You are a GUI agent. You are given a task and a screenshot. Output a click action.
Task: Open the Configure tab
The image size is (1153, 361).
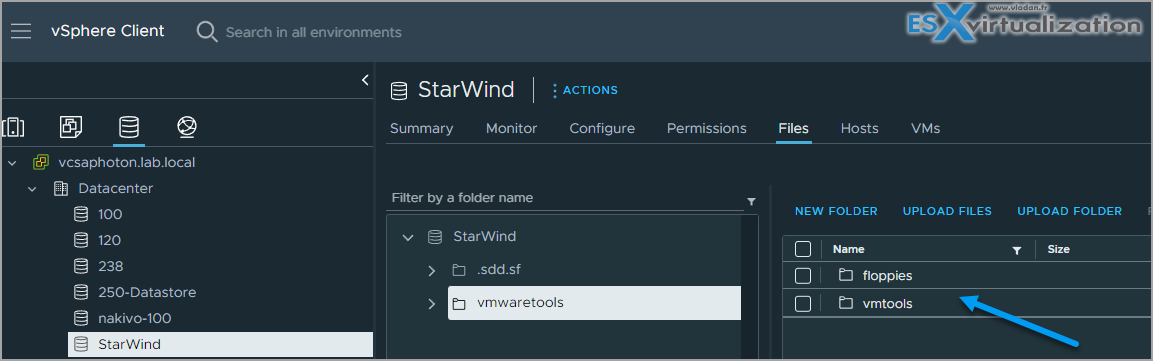coord(602,129)
